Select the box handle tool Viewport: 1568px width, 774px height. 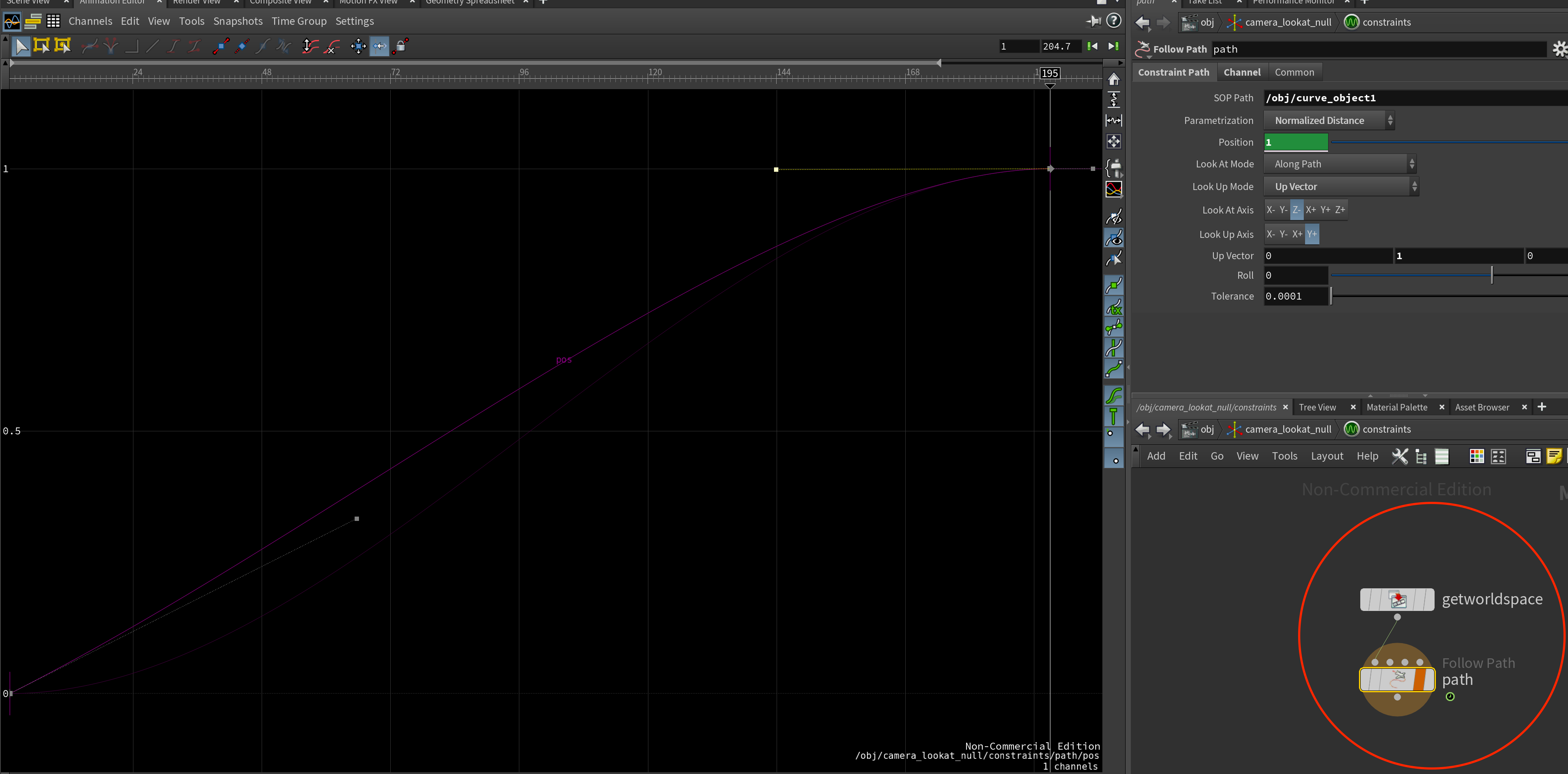(x=42, y=46)
